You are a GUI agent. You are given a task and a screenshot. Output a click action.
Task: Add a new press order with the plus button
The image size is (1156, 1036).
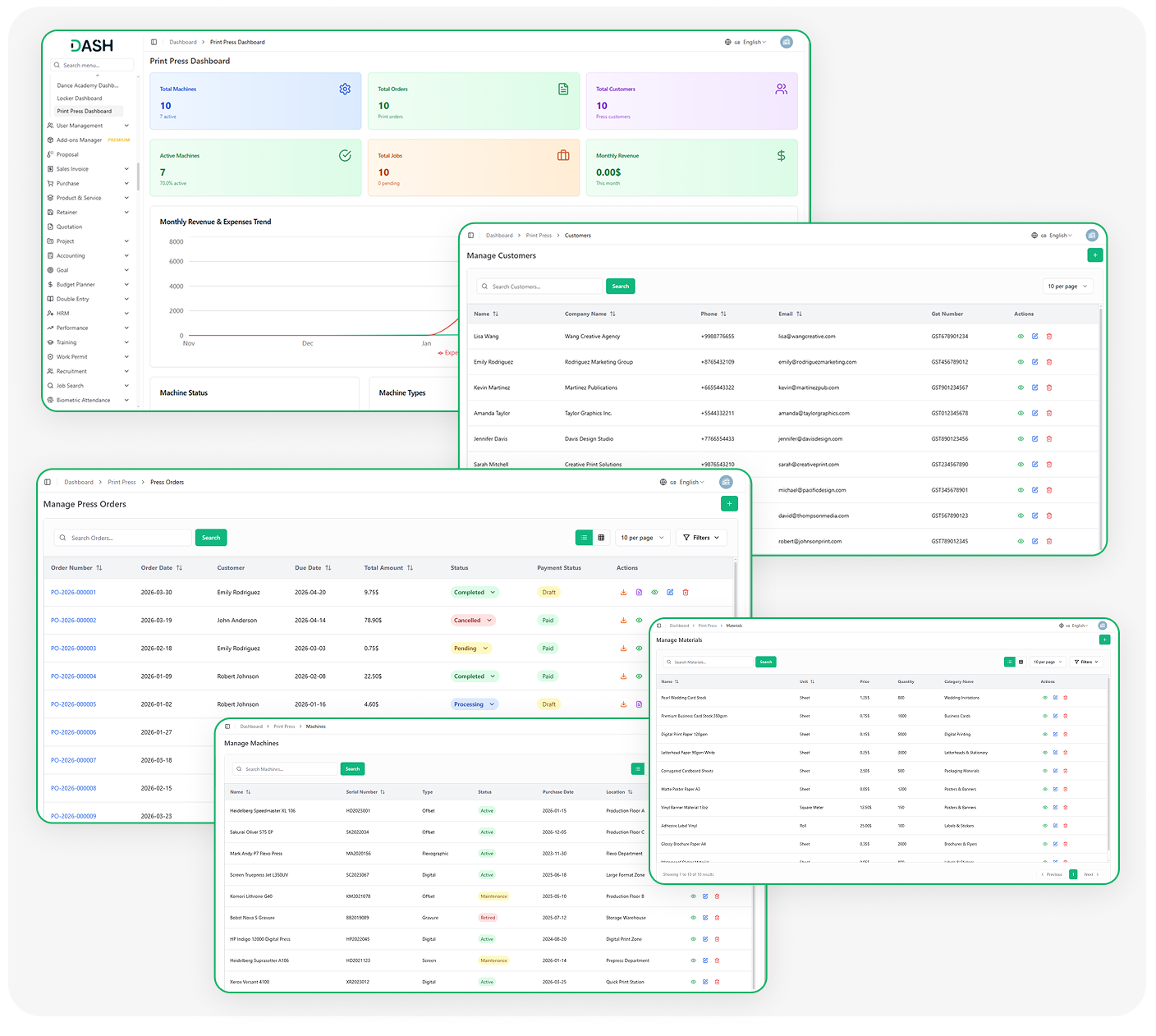point(729,503)
